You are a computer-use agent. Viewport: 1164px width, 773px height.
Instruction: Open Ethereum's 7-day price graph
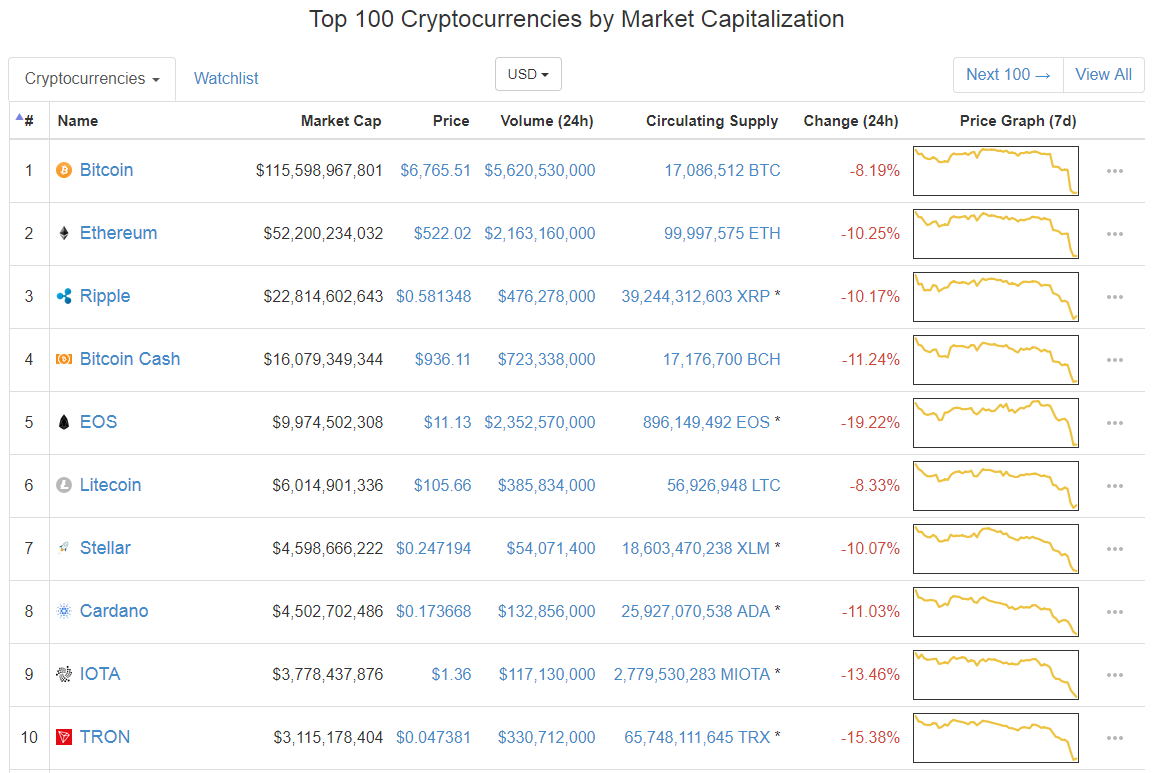[995, 233]
